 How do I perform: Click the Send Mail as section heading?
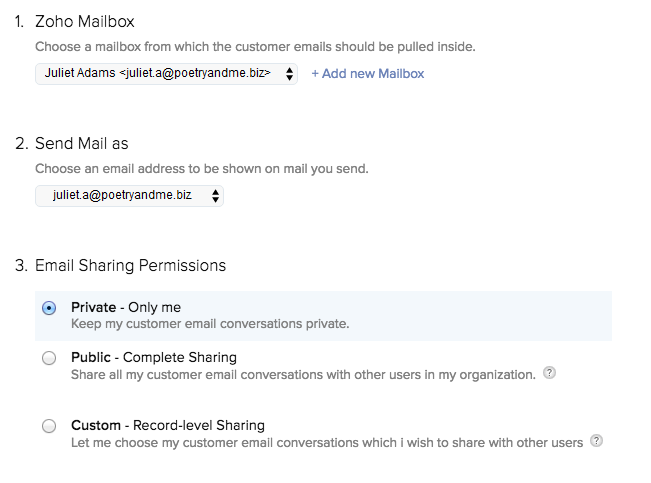point(82,143)
